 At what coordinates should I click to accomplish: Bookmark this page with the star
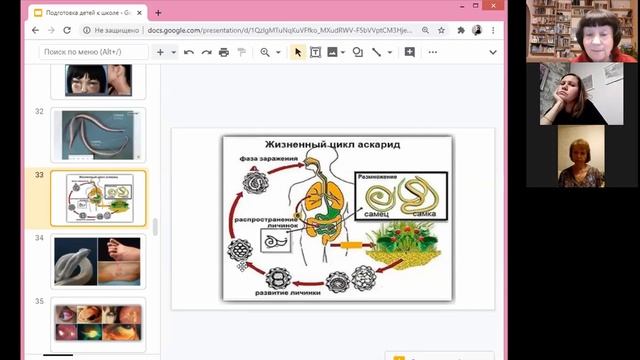pos(441,30)
